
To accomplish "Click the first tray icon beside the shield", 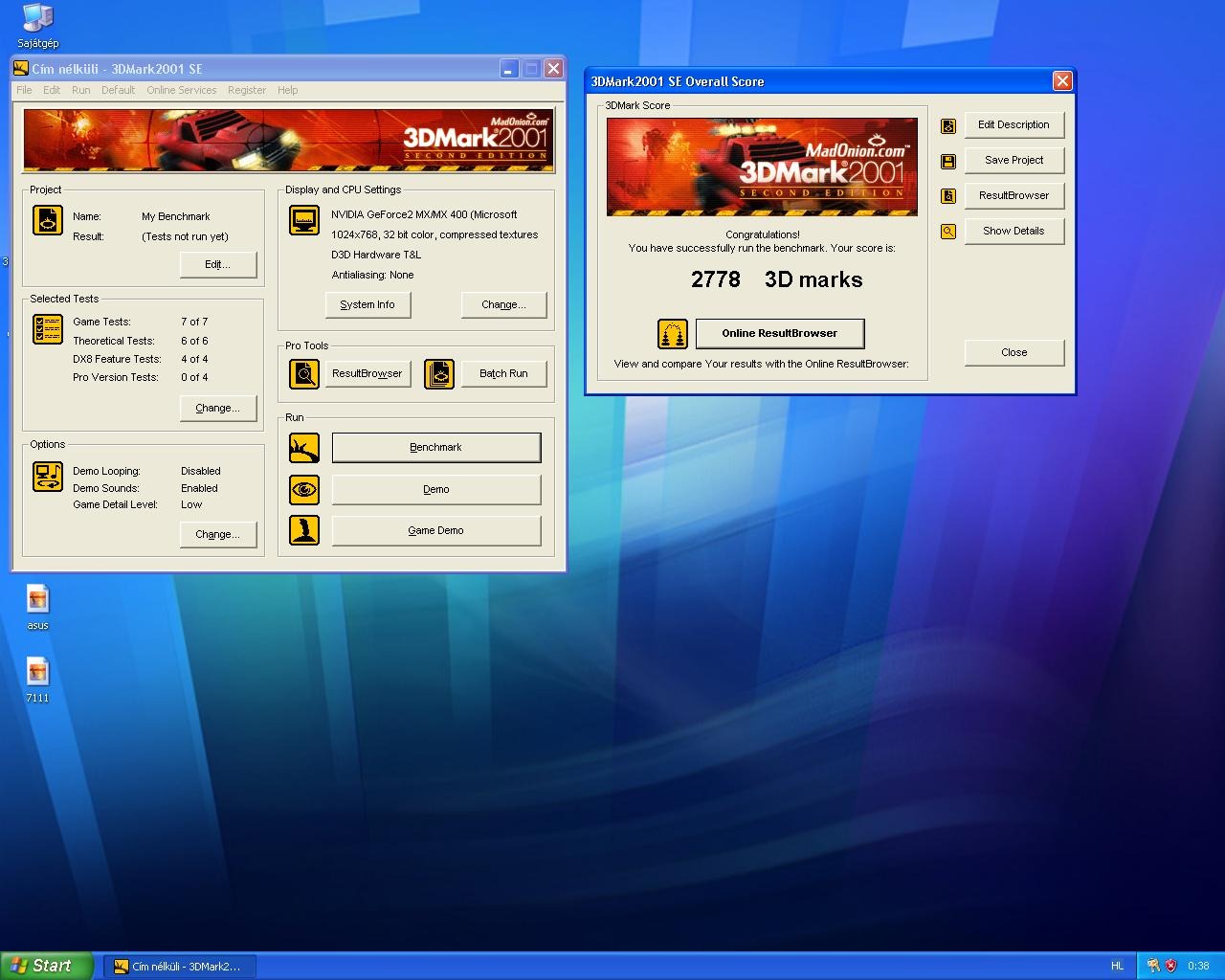I will (x=1153, y=966).
